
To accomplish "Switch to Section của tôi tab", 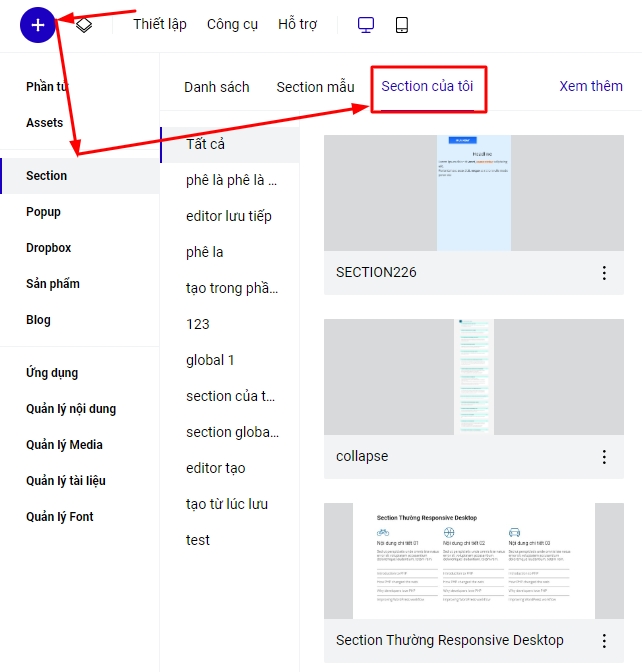I will 428,87.
